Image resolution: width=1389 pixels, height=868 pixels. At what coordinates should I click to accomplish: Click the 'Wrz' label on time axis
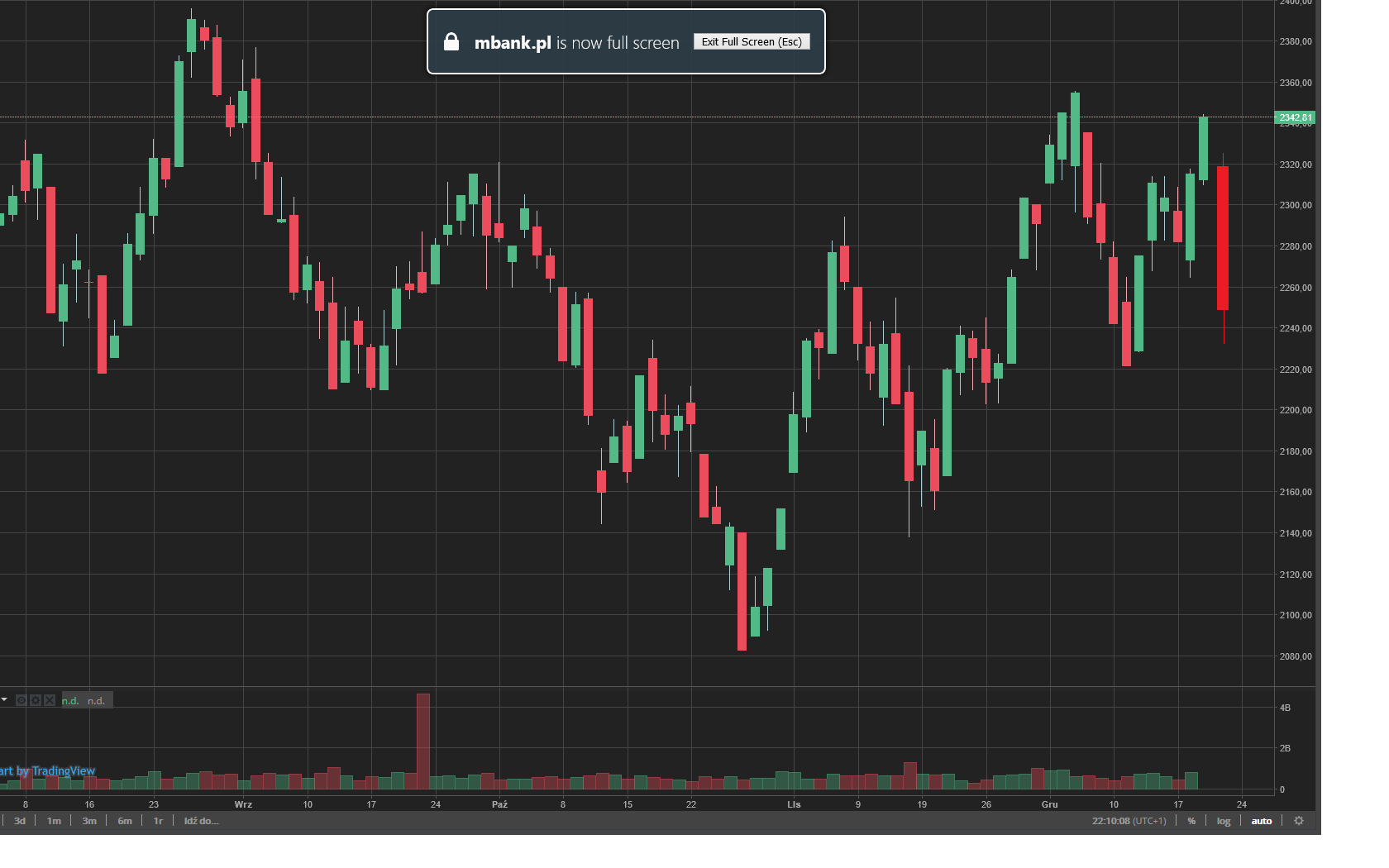pyautogui.click(x=243, y=804)
